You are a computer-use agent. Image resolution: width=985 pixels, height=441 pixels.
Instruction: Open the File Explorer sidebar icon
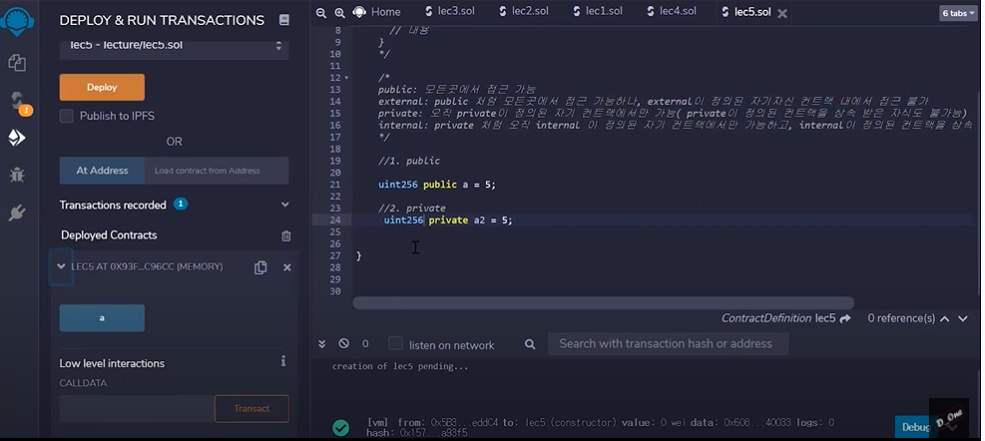click(x=17, y=63)
